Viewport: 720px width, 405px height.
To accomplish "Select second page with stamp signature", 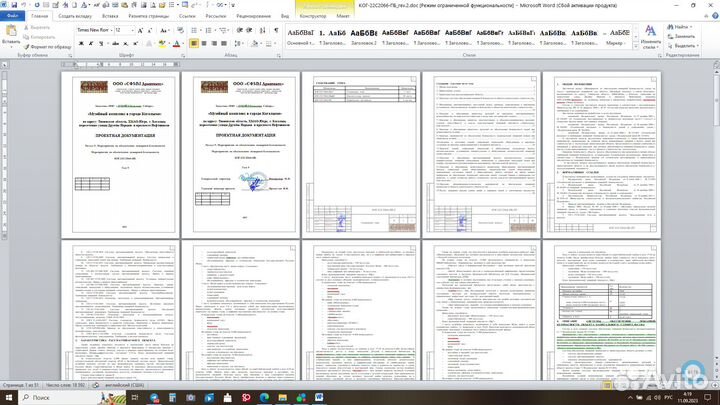I will 241,155.
